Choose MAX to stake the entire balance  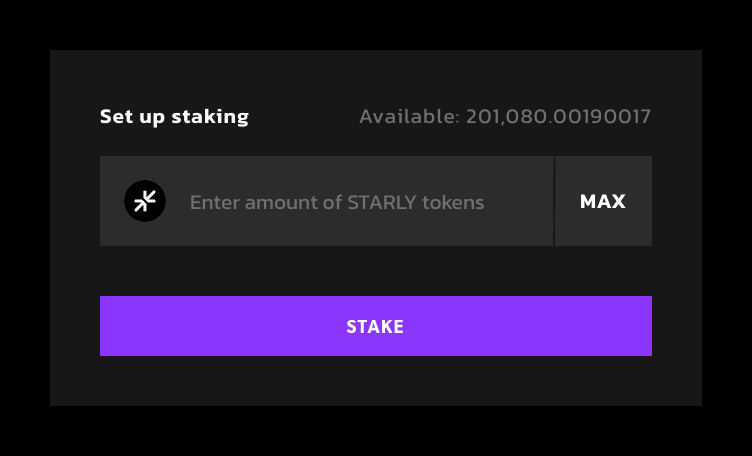[602, 202]
